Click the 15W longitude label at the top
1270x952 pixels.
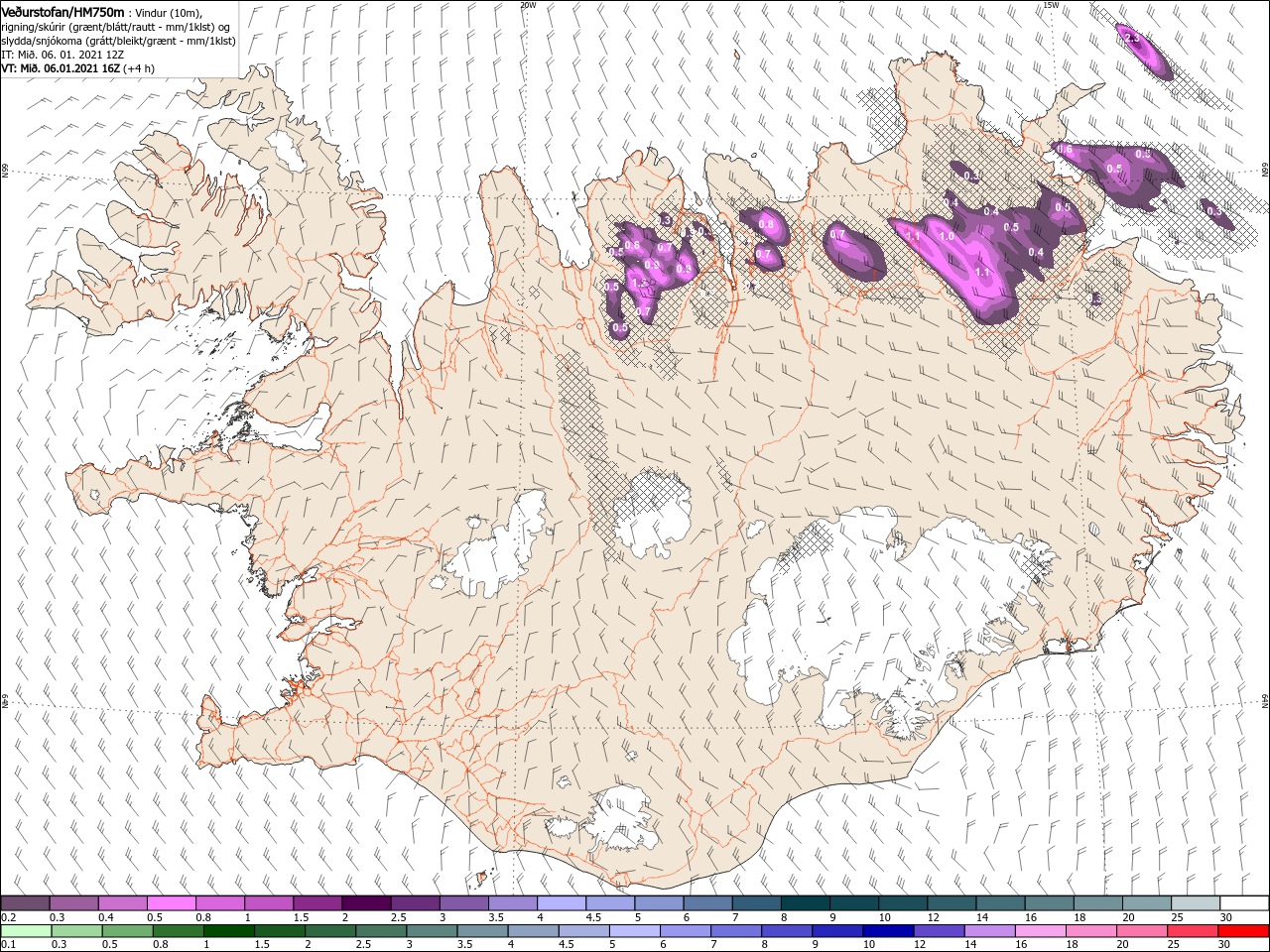(1051, 5)
